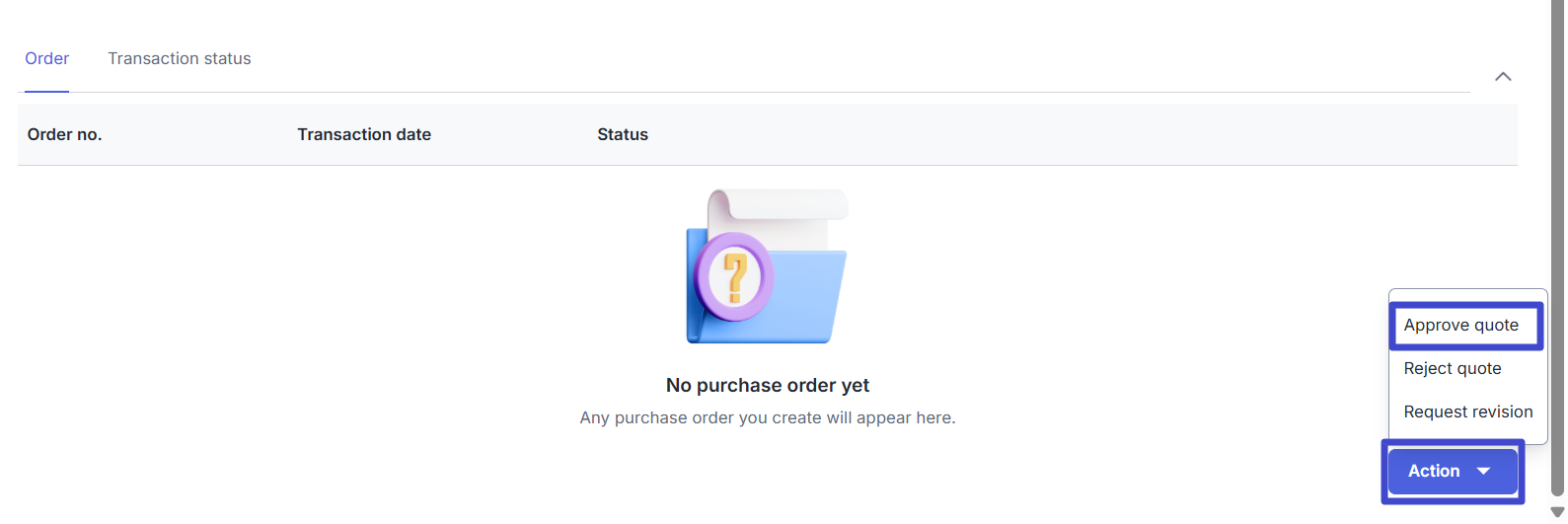Collapse the section with the up chevron

tap(1503, 77)
